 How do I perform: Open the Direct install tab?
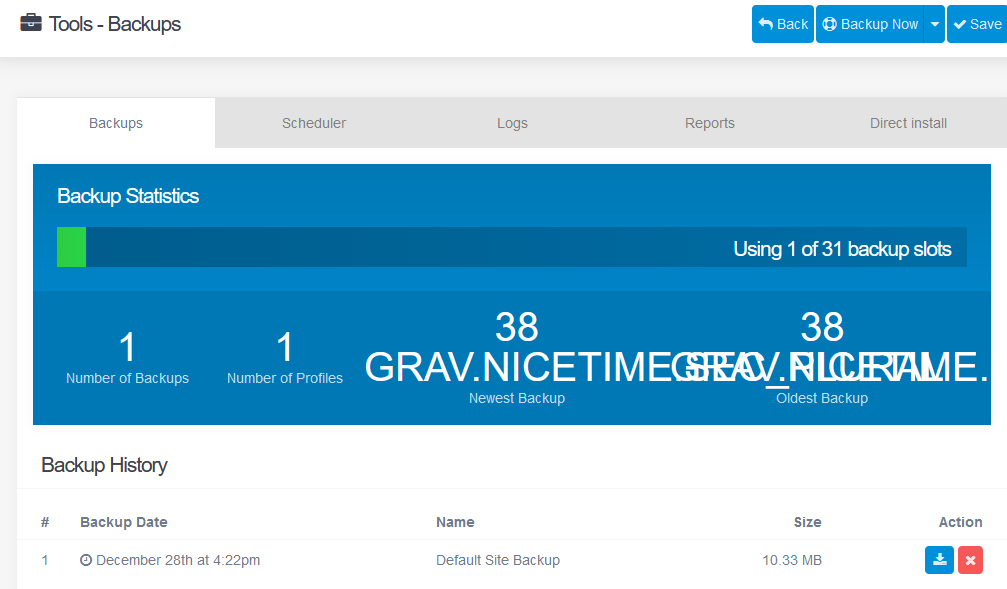pos(908,123)
